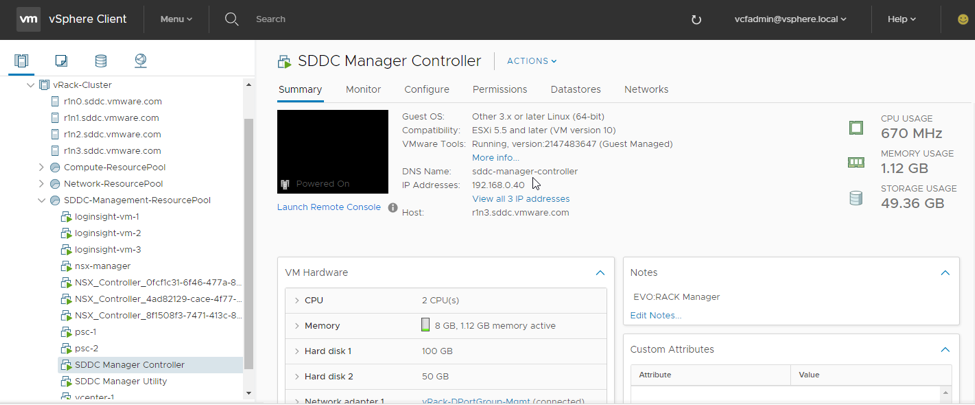Viewport: 975px width, 405px height.
Task: Open the ACTIONS dropdown
Action: pos(531,61)
